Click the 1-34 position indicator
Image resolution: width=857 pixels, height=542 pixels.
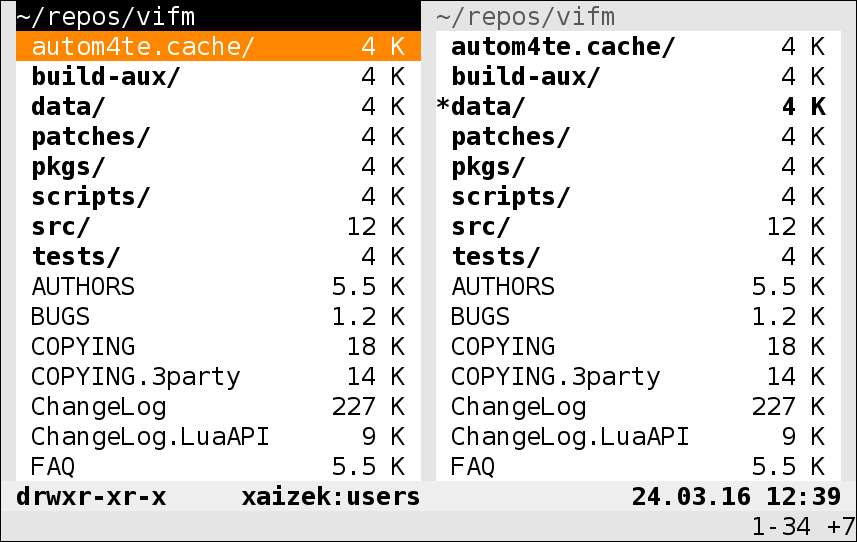781,526
